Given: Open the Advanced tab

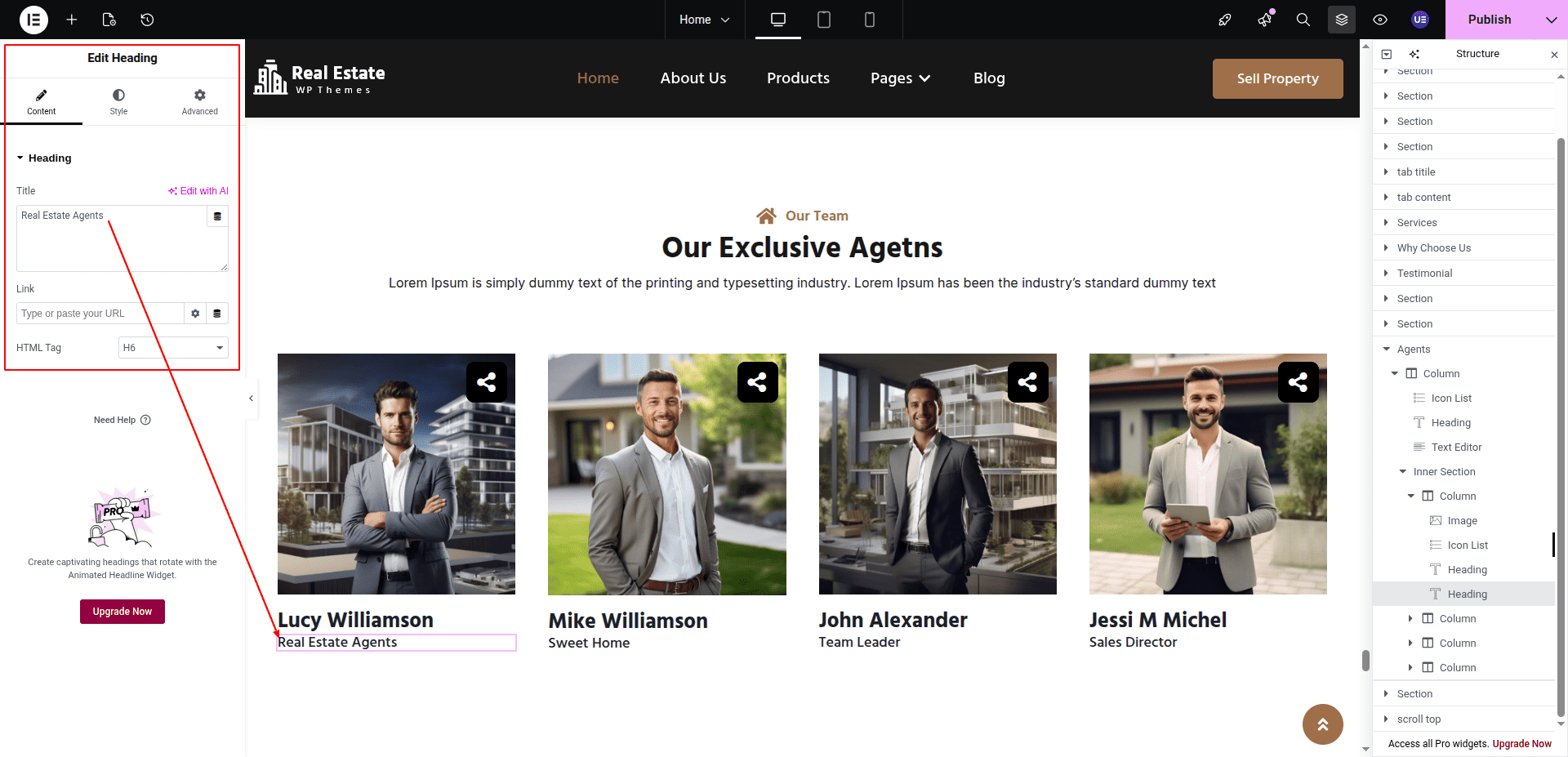Looking at the screenshot, I should coord(199,102).
